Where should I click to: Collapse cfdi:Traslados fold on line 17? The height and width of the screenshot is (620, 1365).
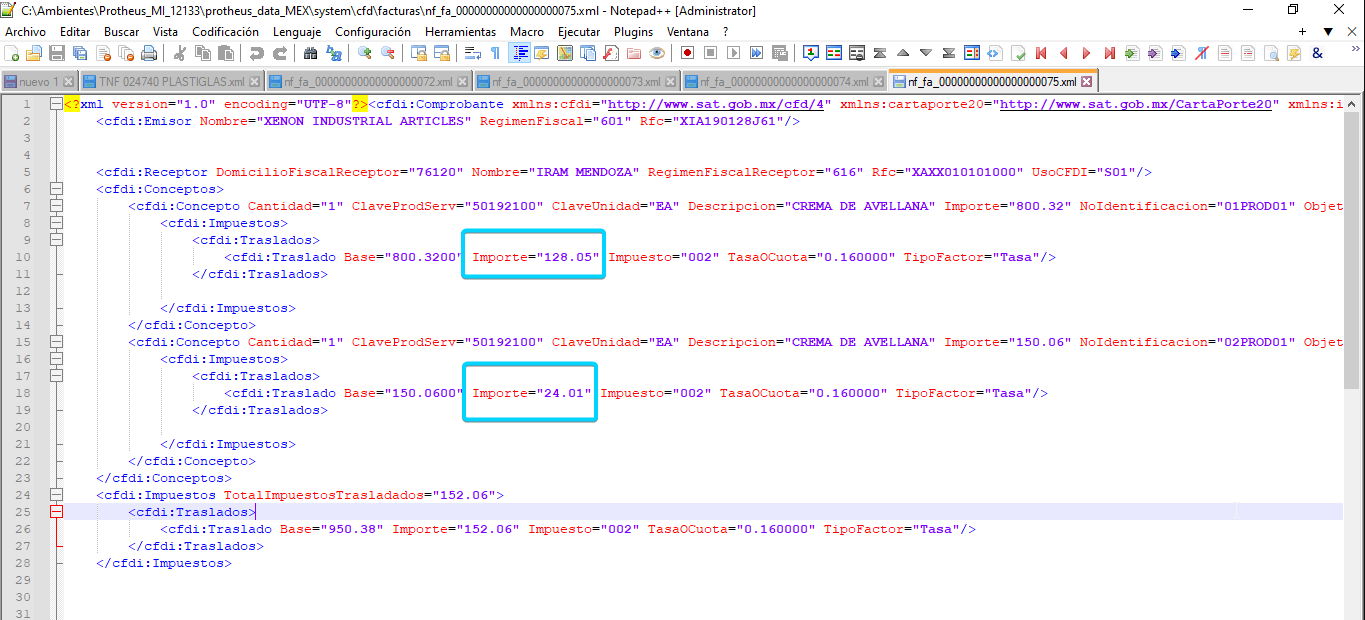[x=56, y=376]
